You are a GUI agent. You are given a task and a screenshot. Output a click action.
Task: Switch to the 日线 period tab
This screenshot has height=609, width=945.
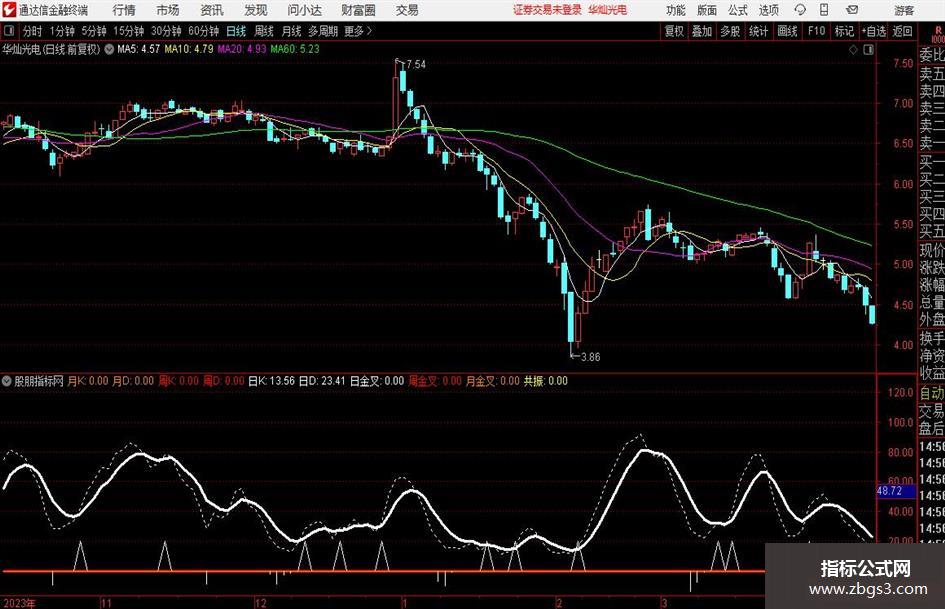point(236,31)
